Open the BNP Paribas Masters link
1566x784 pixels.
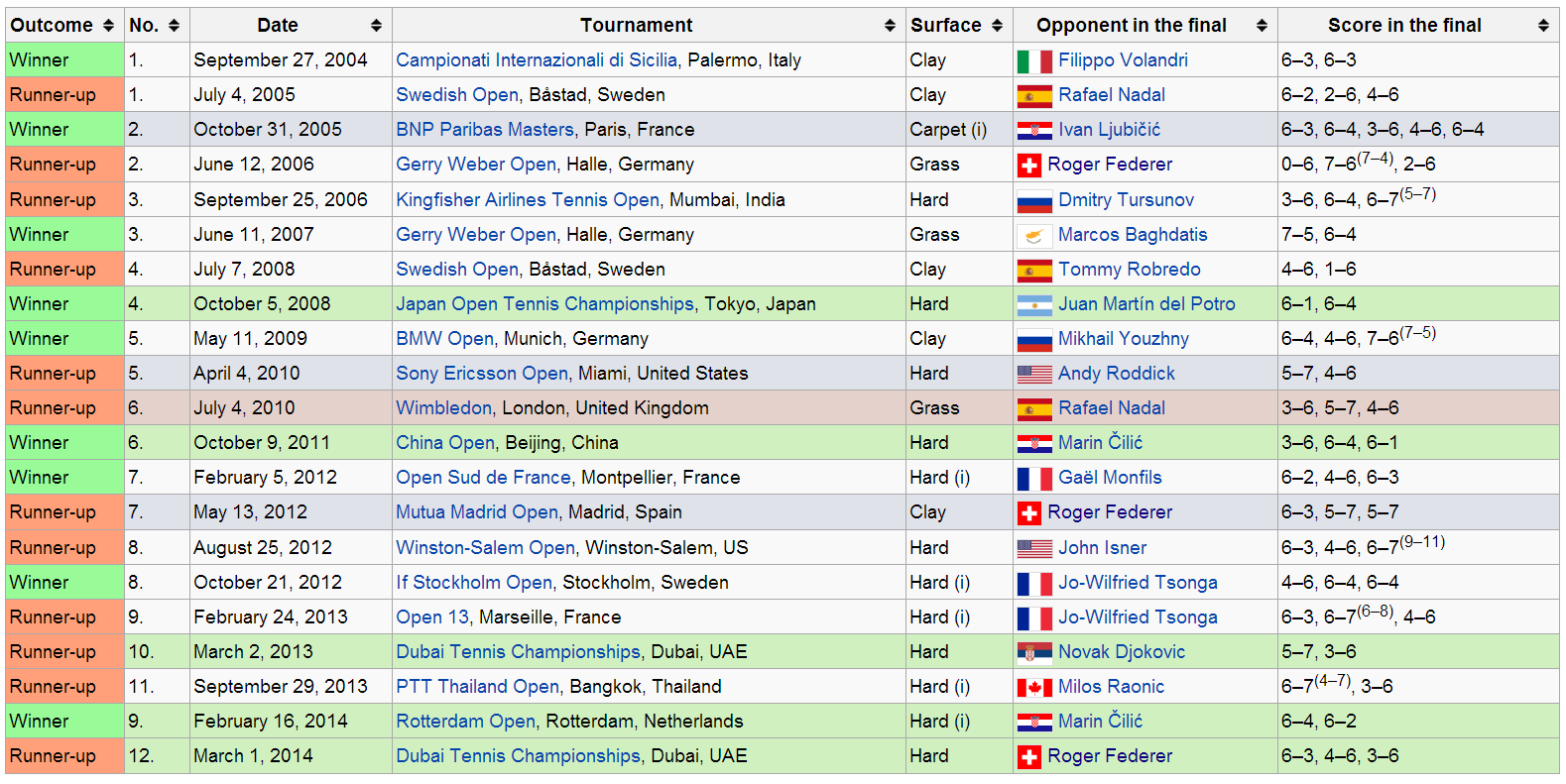tap(485, 130)
